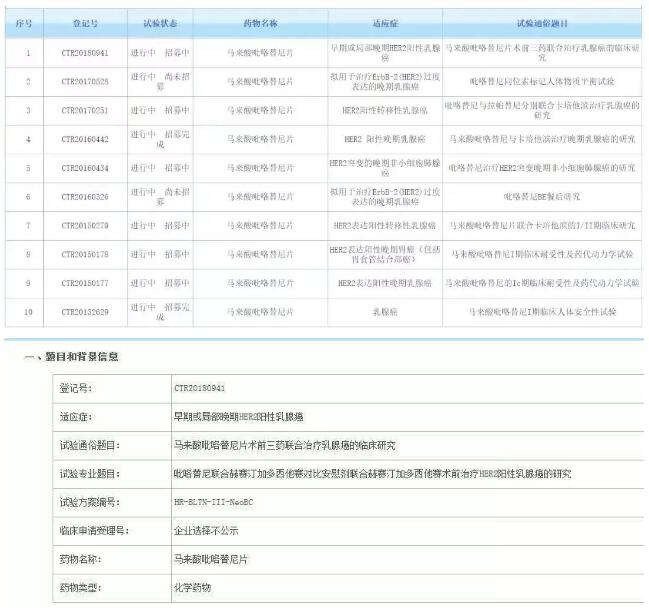Click registration number CTR20160434
The image size is (649, 611).
pyautogui.click(x=84, y=167)
